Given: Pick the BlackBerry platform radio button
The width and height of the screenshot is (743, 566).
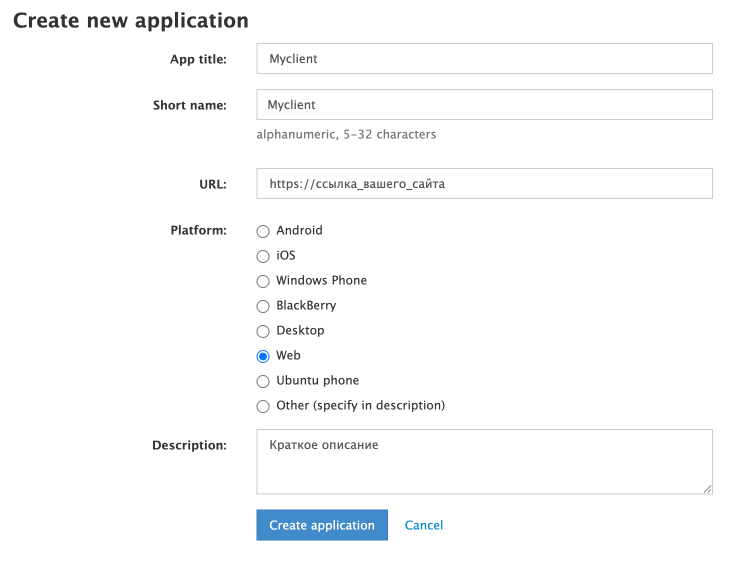Looking at the screenshot, I should pyautogui.click(x=263, y=306).
